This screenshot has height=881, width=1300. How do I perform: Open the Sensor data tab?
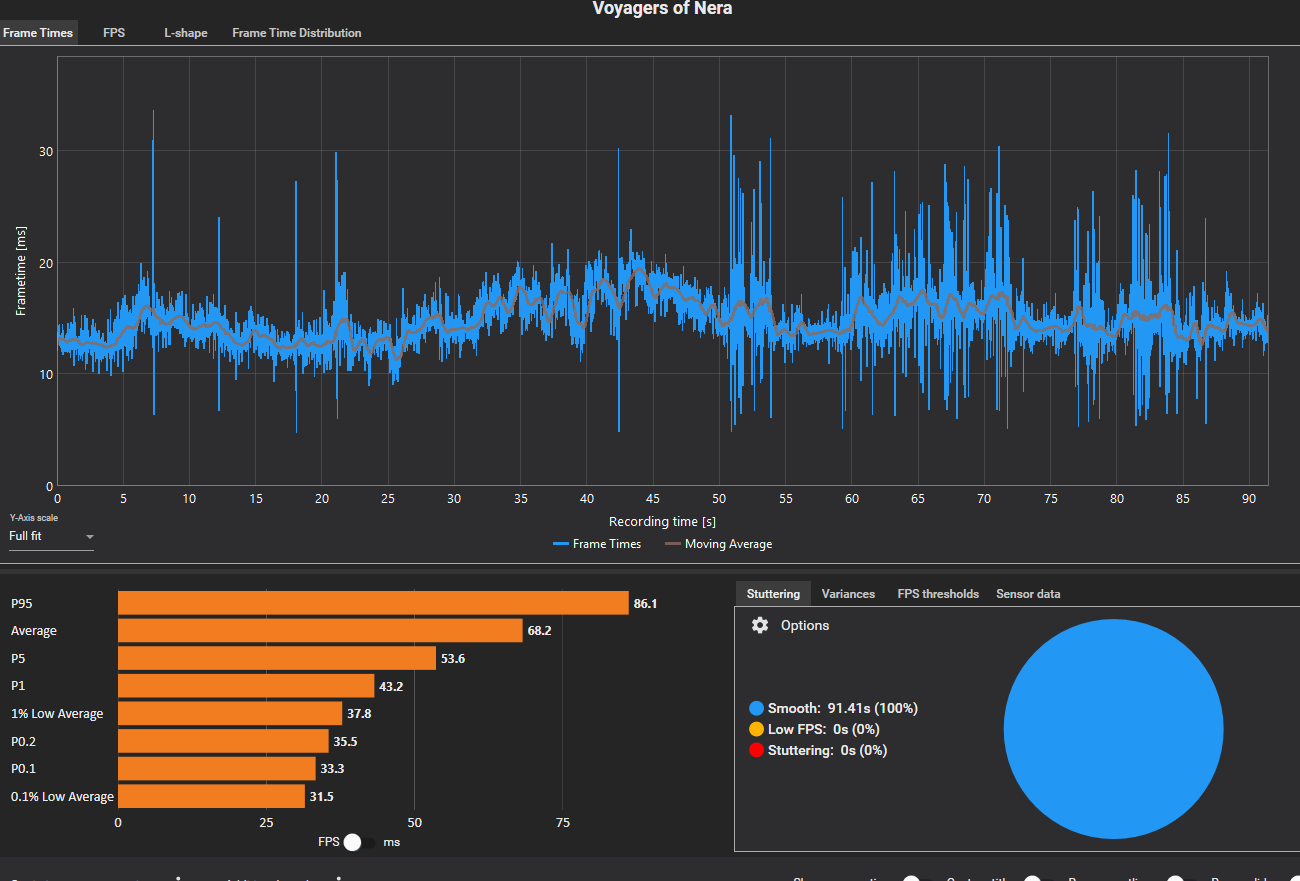pos(1028,594)
